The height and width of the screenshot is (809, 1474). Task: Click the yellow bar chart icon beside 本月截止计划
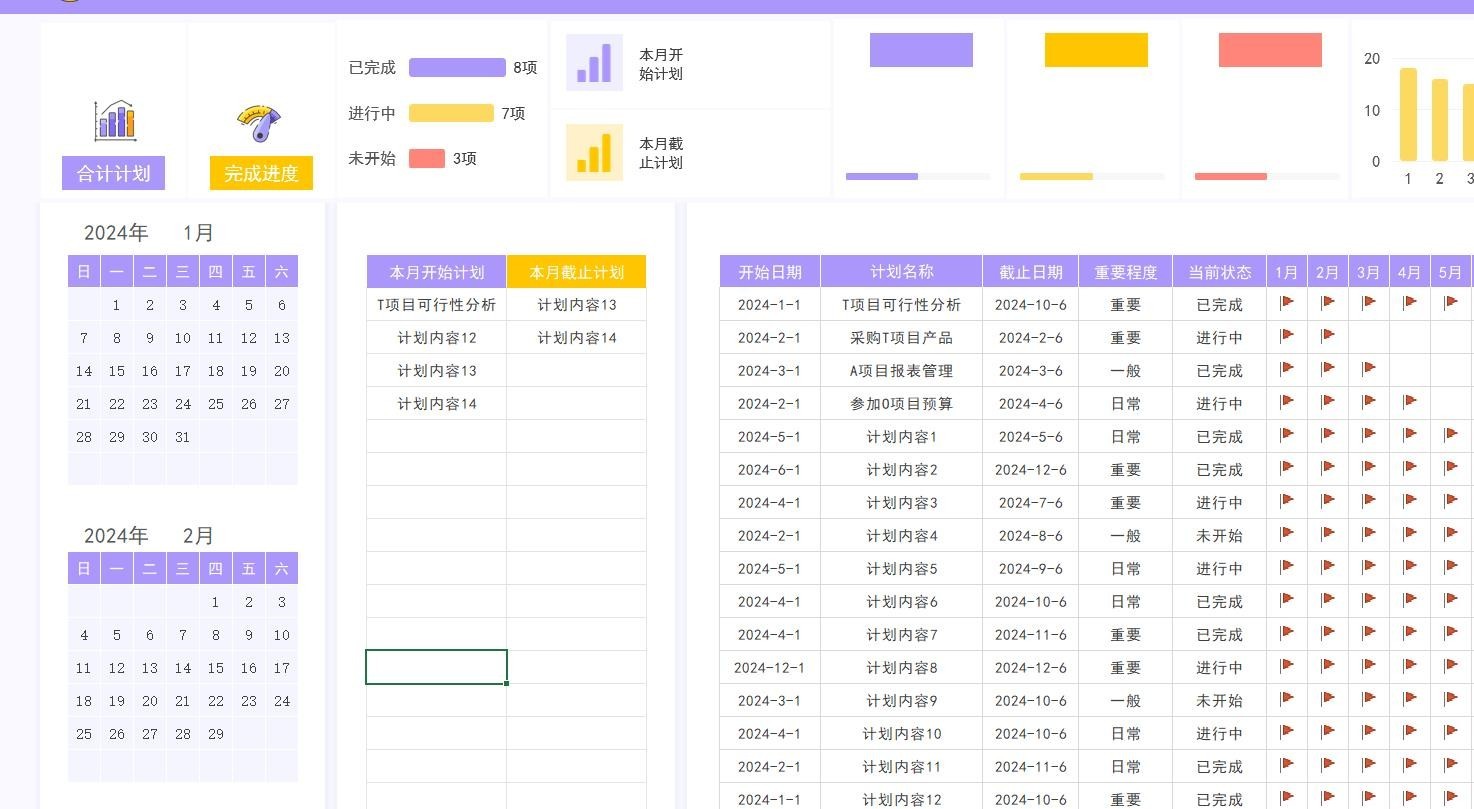tap(594, 152)
